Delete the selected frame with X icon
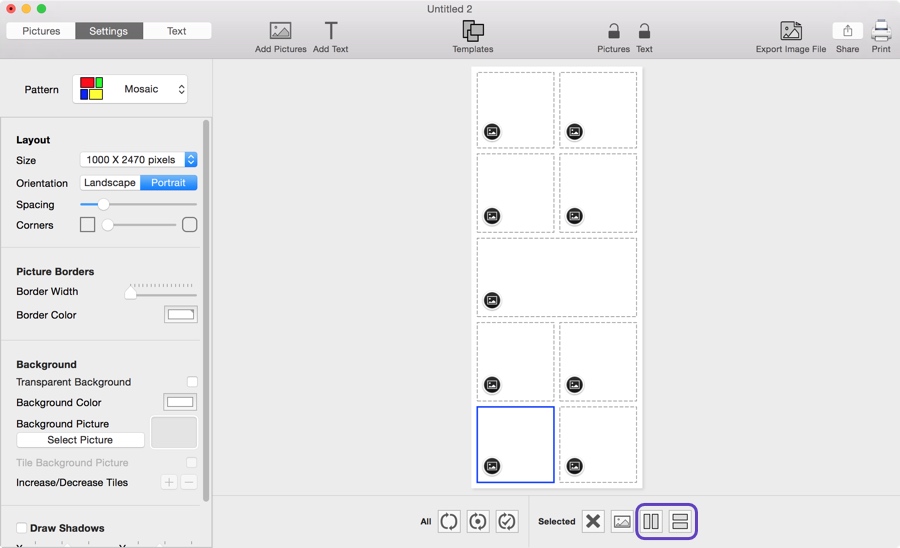This screenshot has height=548, width=900. [593, 522]
